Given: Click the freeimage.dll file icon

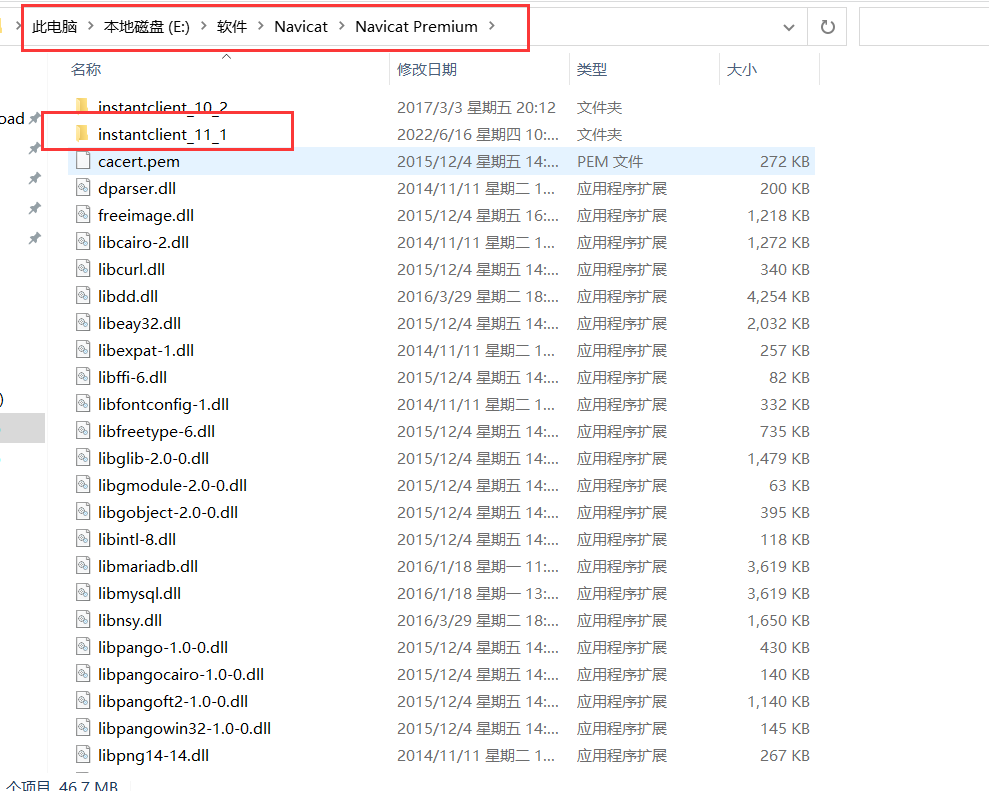Looking at the screenshot, I should pos(83,214).
